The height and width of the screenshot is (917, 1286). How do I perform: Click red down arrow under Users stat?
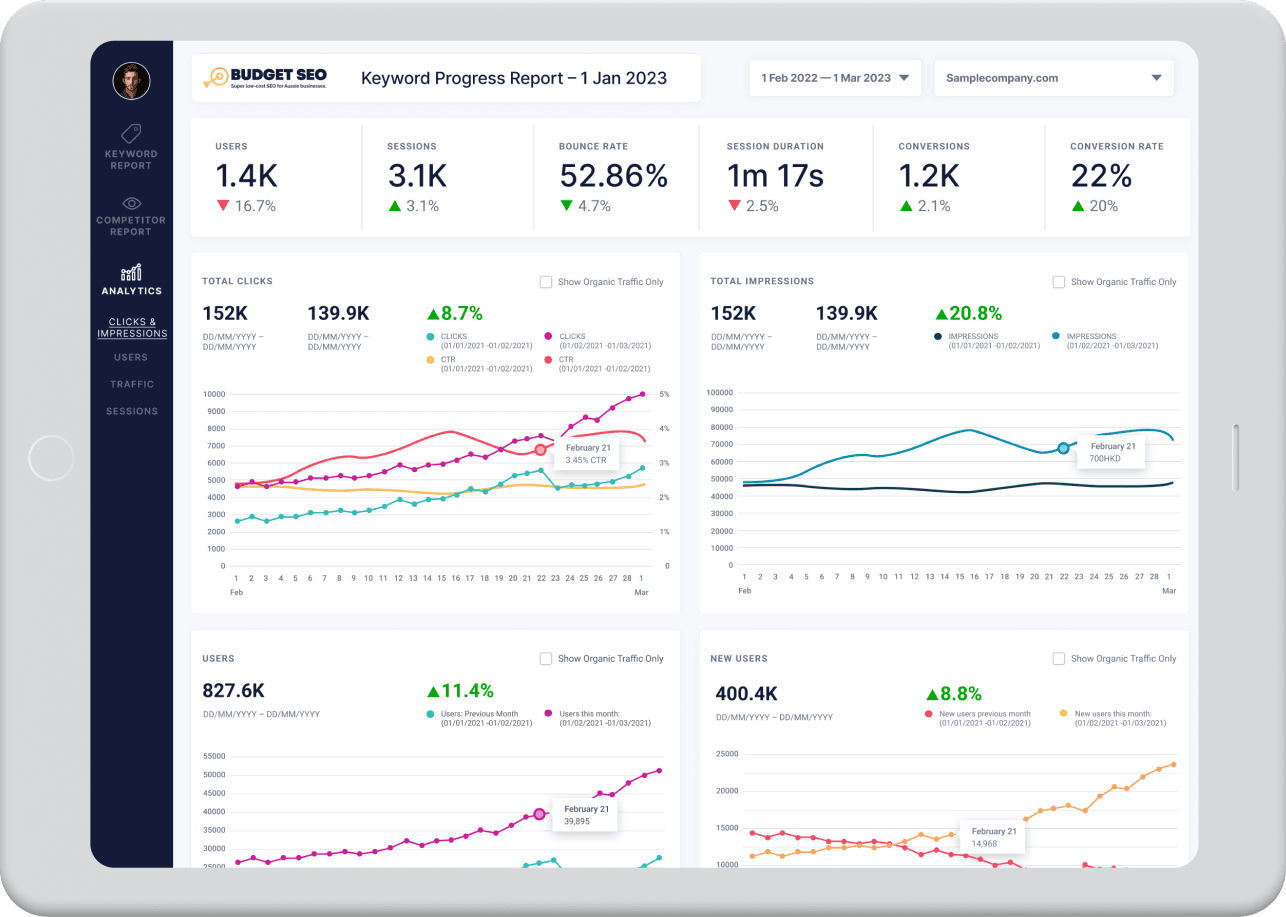pyautogui.click(x=223, y=206)
